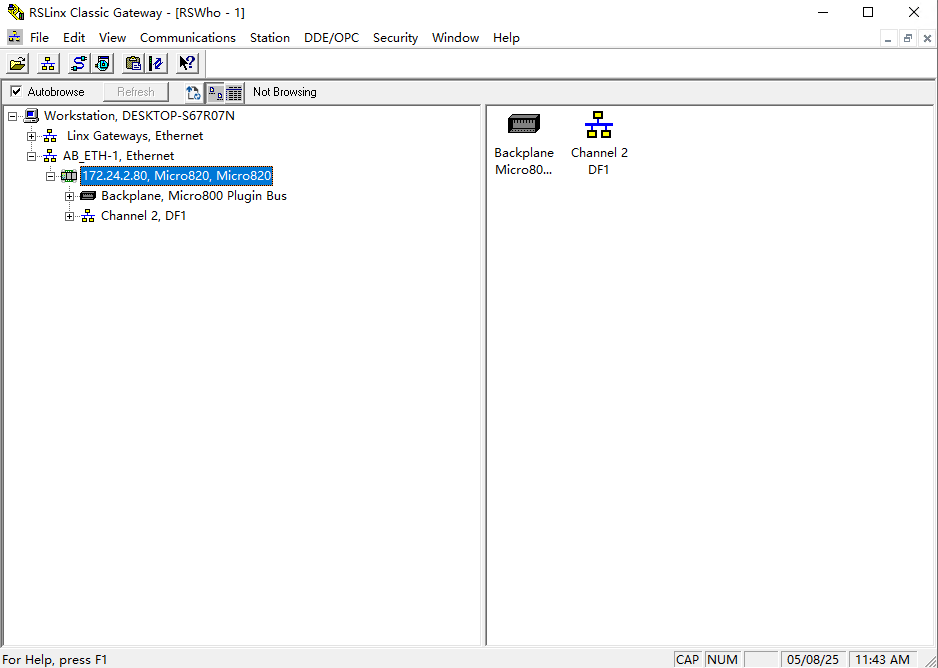The height and width of the screenshot is (668, 938).
Task: Switch RSWho to details list view
Action: tap(234, 93)
